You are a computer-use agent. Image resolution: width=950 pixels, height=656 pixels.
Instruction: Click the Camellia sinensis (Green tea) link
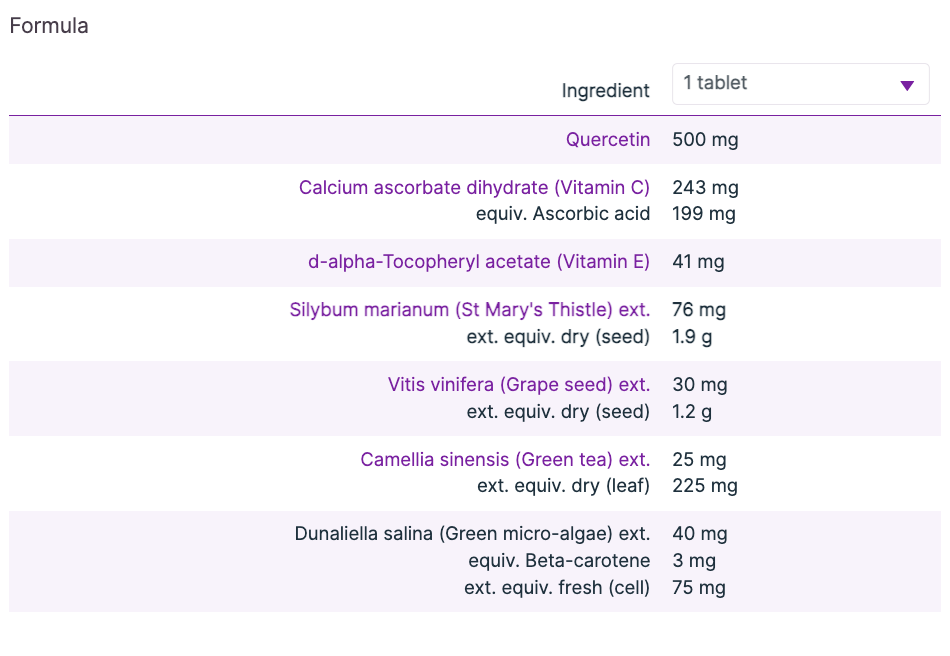[505, 460]
